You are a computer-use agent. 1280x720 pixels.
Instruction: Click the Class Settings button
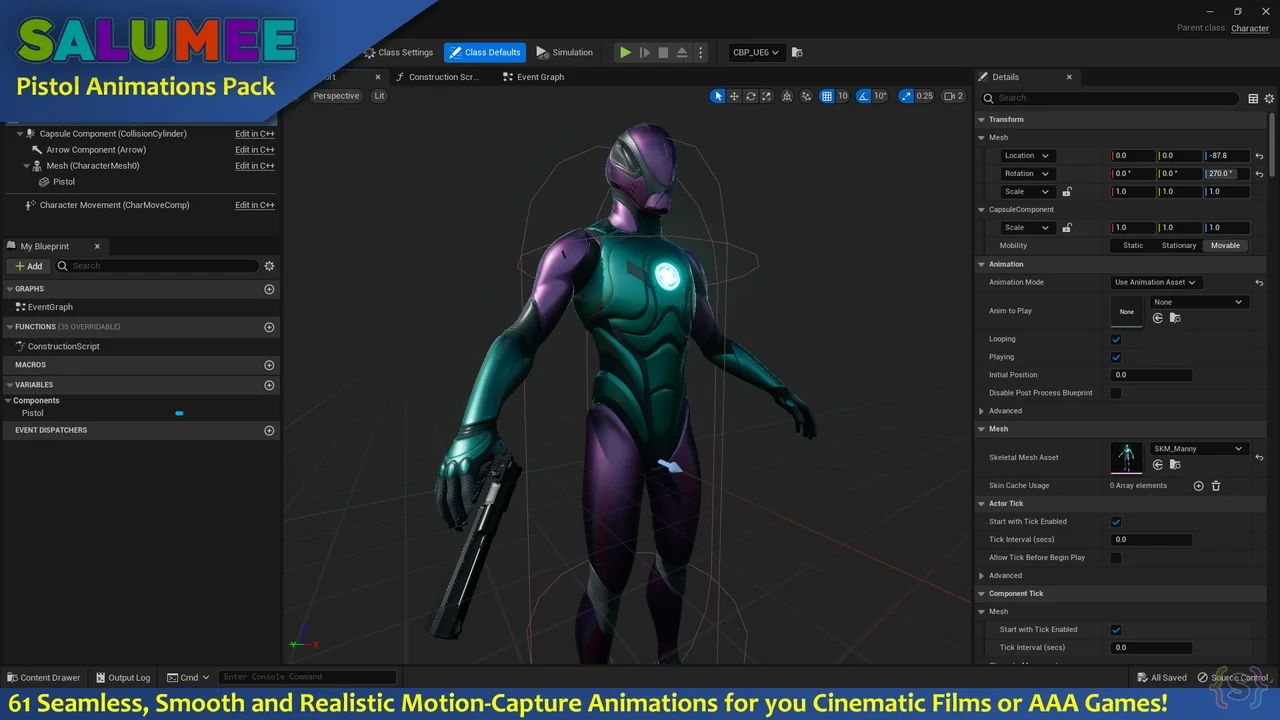tap(398, 53)
